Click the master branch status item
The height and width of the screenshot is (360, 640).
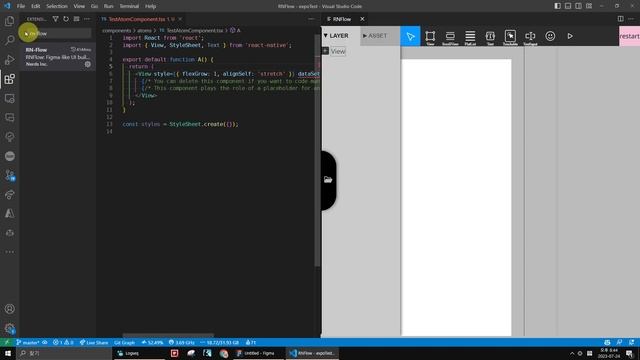(28, 342)
